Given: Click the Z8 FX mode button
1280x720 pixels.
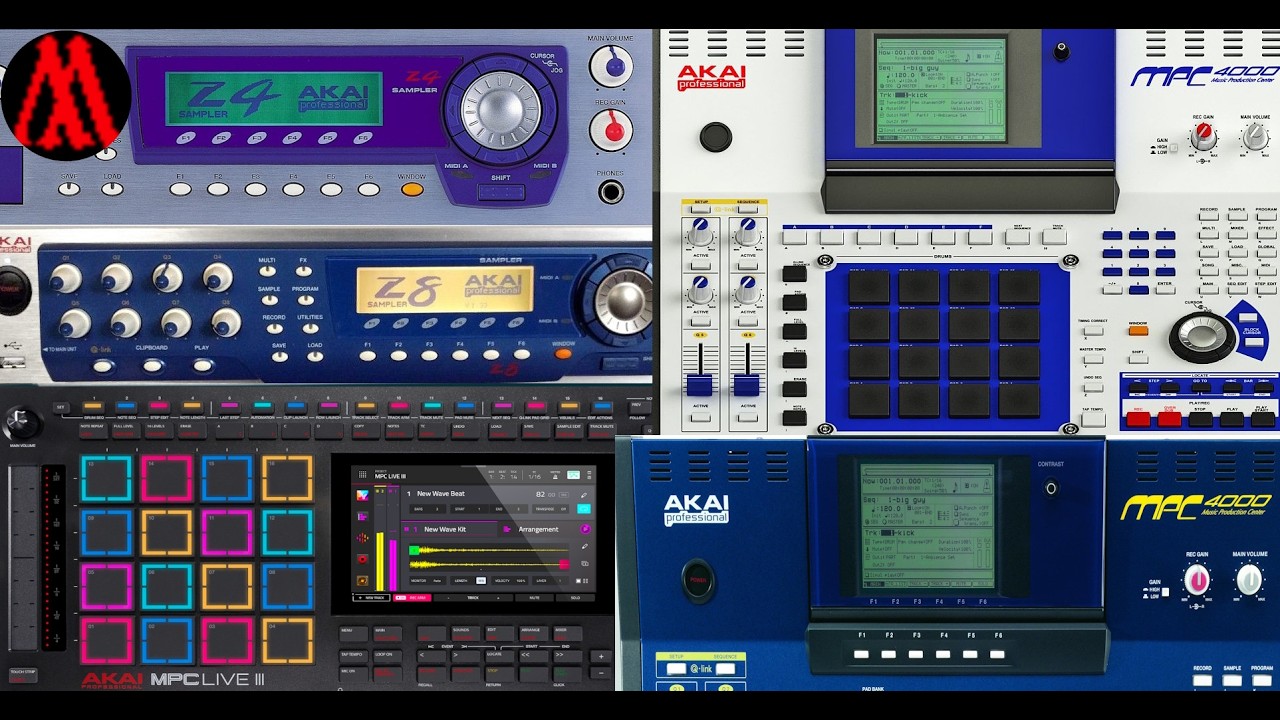Looking at the screenshot, I should 304,271.
